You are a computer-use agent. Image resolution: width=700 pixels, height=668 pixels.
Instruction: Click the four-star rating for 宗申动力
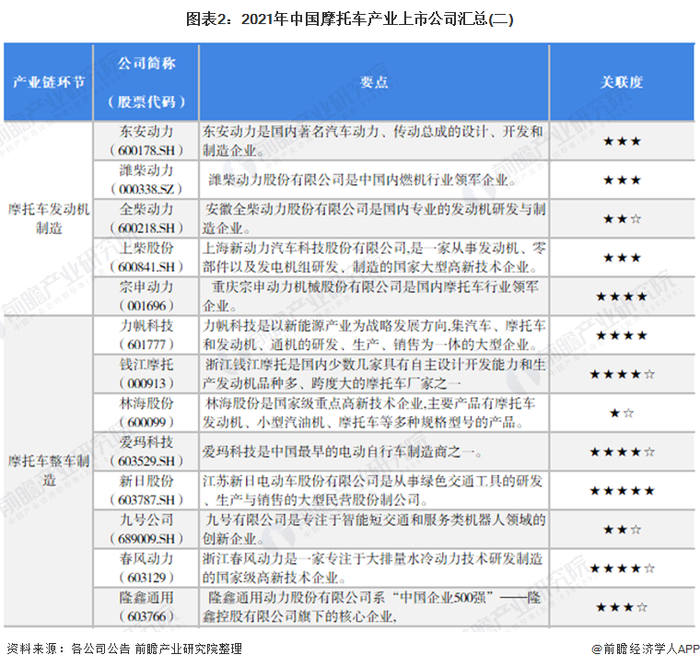coord(622,297)
